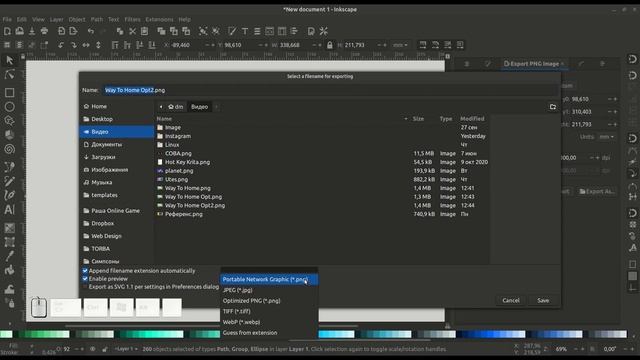
Task: Toggle current layer visibility eye
Action: [93, 349]
